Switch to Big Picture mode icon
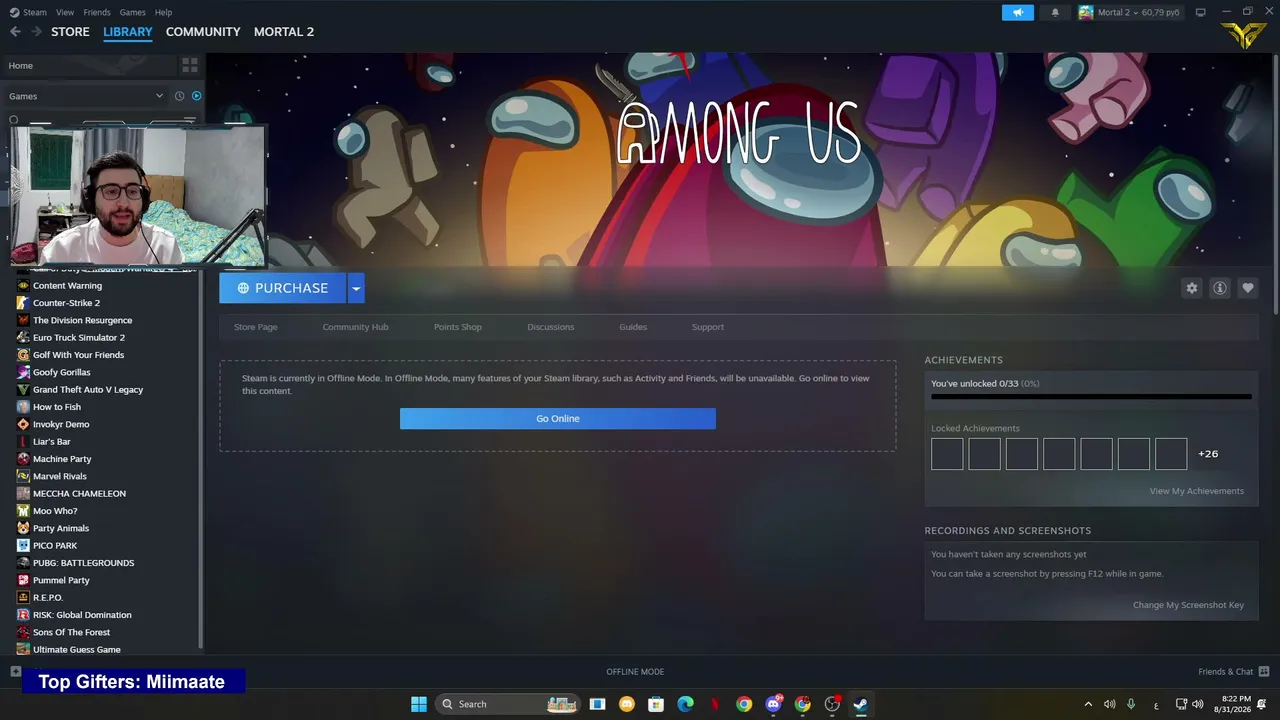This screenshot has height=720, width=1280. click(x=1201, y=12)
